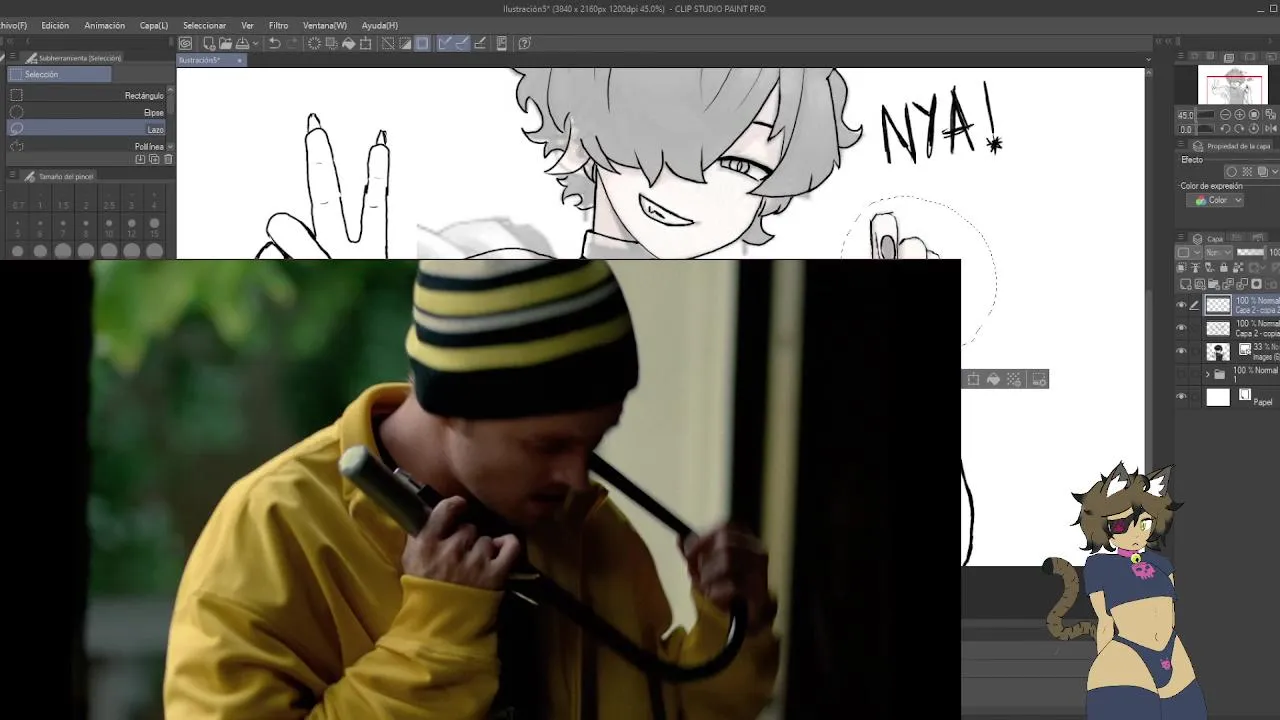Click the Redo arrow icon

pyautogui.click(x=292, y=43)
